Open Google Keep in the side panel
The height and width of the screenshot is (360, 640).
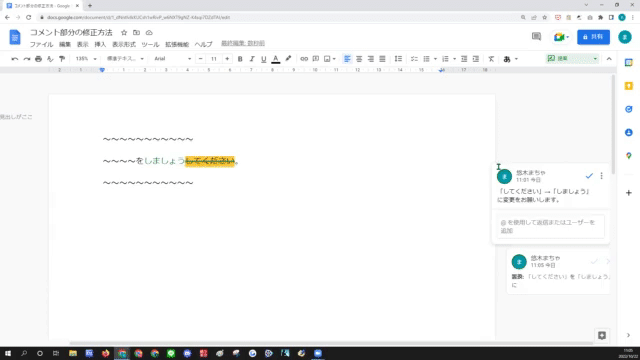629,86
